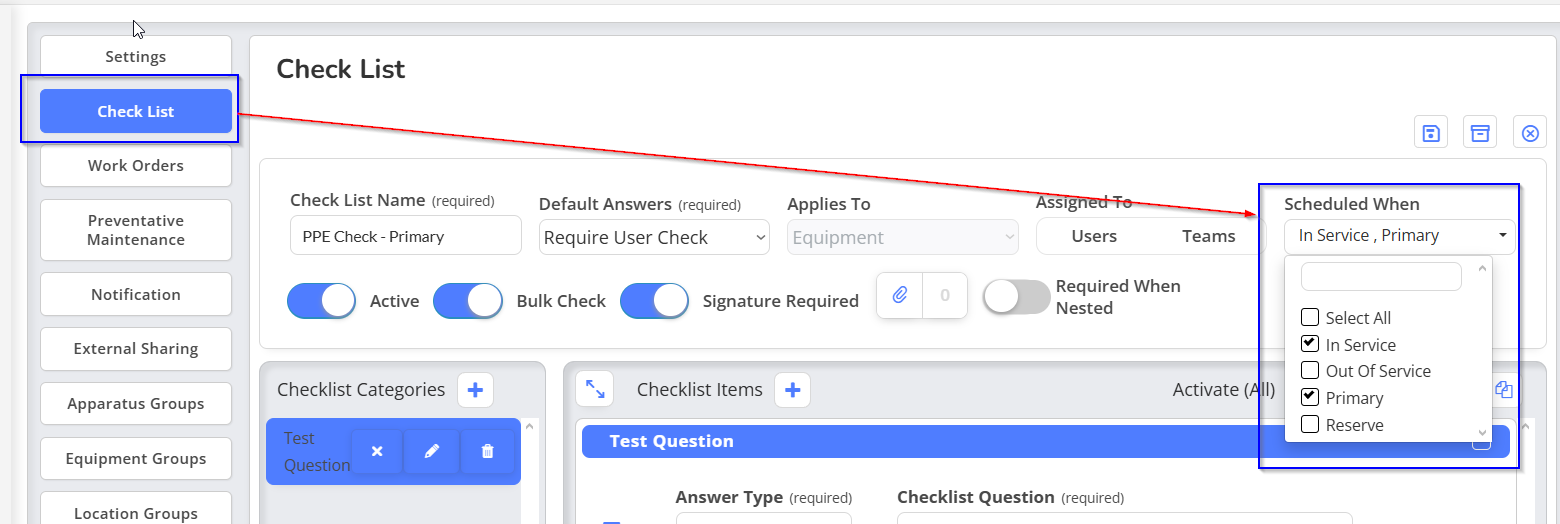
Task: Click the Check List Name field
Action: [x=406, y=236]
